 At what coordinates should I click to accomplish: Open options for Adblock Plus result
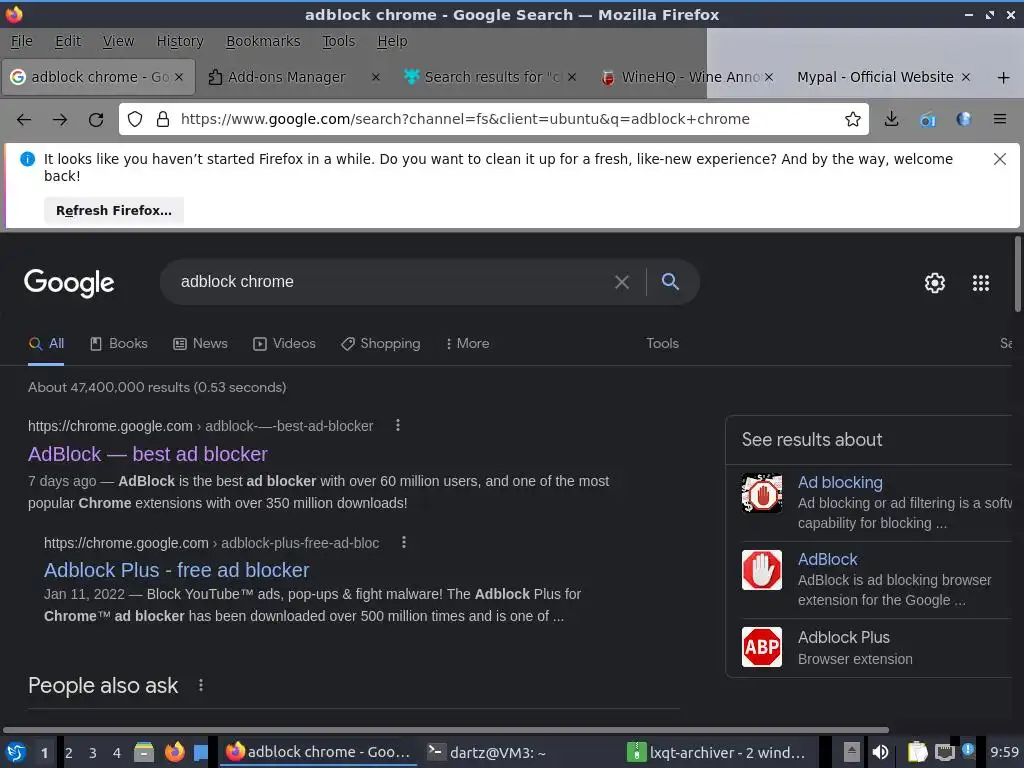coord(404,543)
